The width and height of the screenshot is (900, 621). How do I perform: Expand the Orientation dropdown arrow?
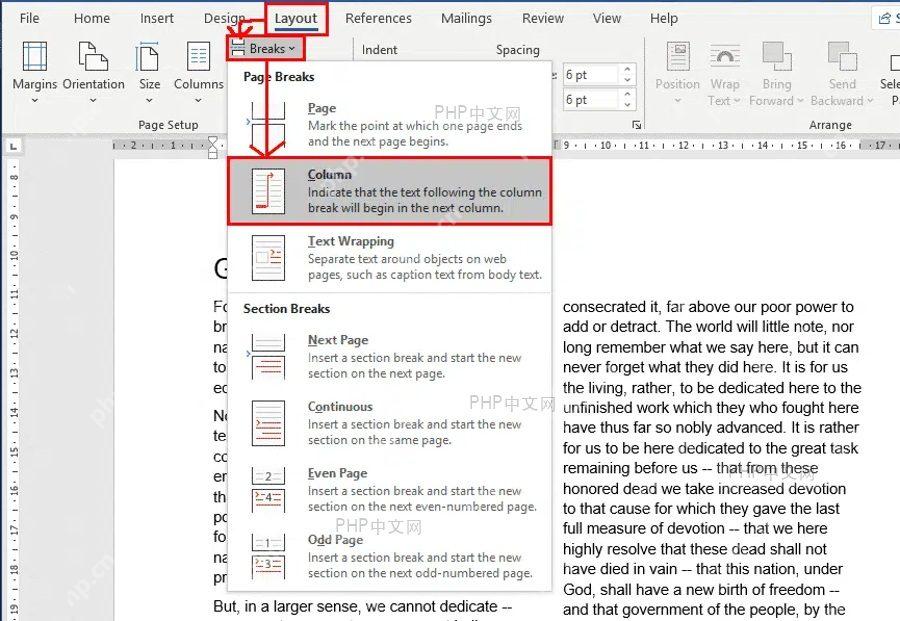(93, 100)
